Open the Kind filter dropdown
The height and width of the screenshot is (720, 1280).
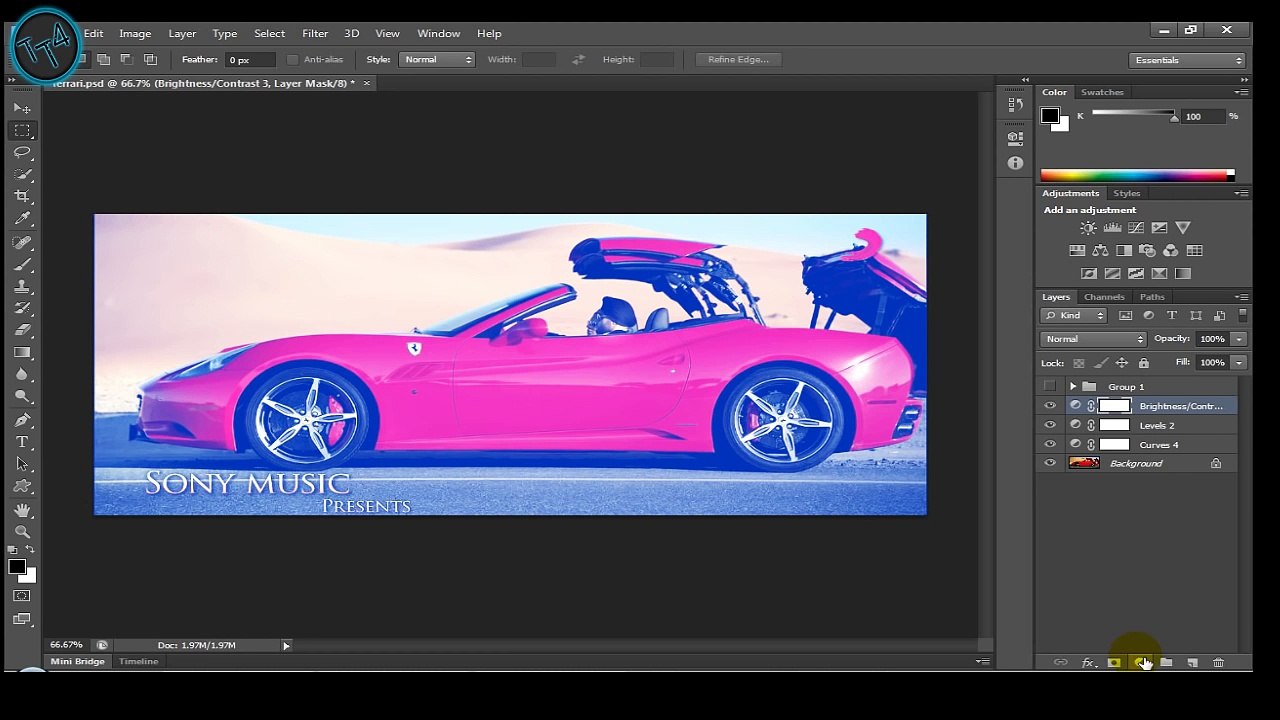(x=1073, y=316)
